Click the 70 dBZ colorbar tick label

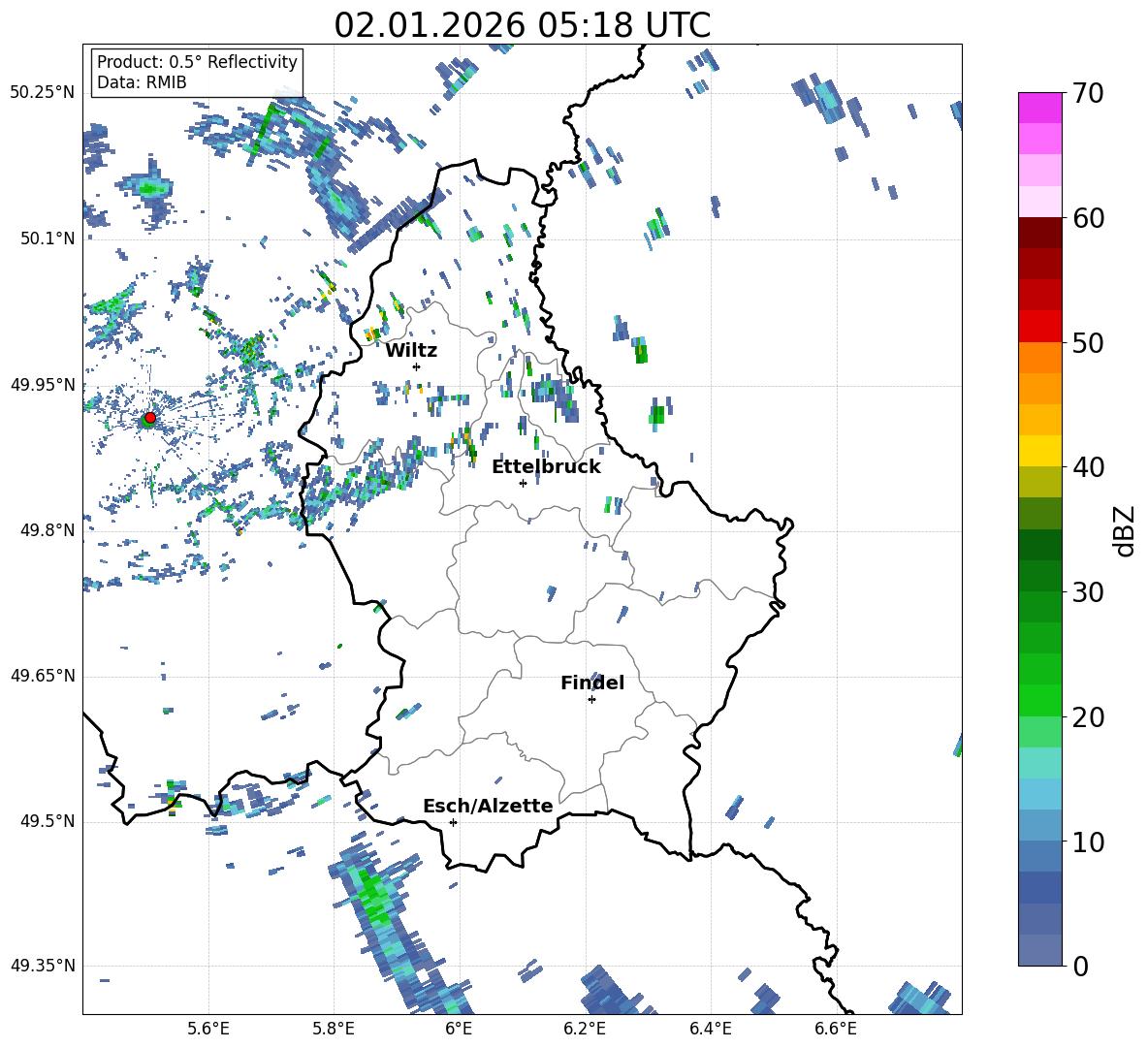[1087, 94]
